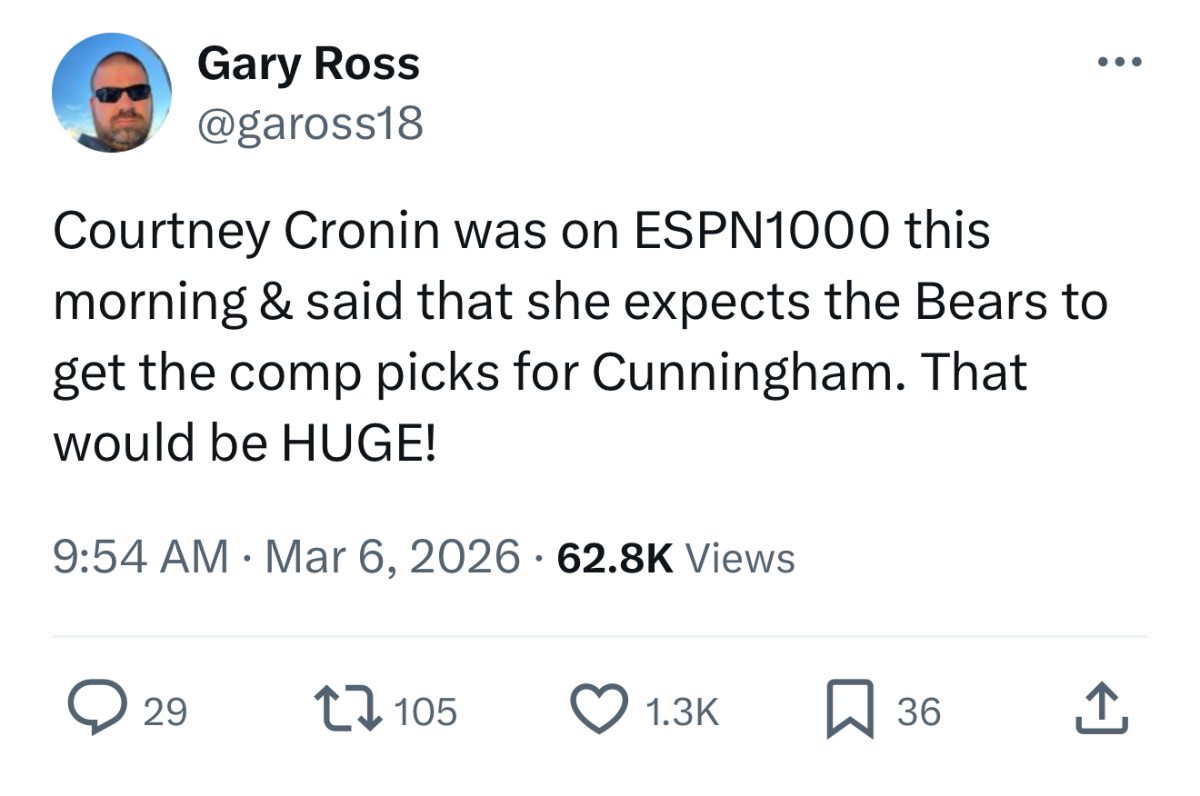
Task: Click the 1.3K likes count
Action: [x=683, y=712]
